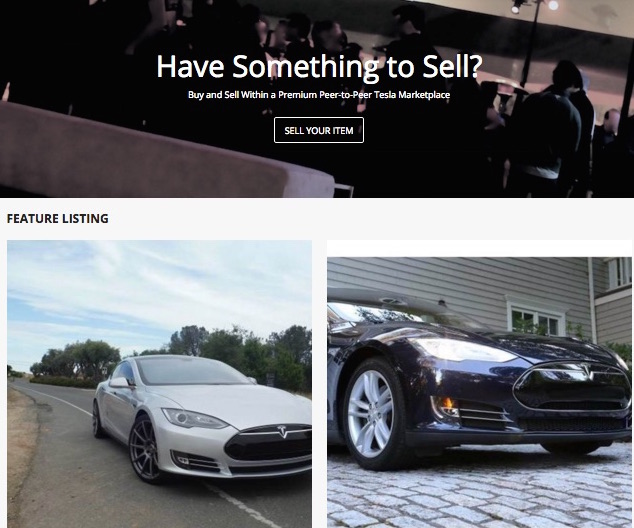Click the FEATURE LISTING section heading
Screen dimensions: 634x528
pos(58,219)
